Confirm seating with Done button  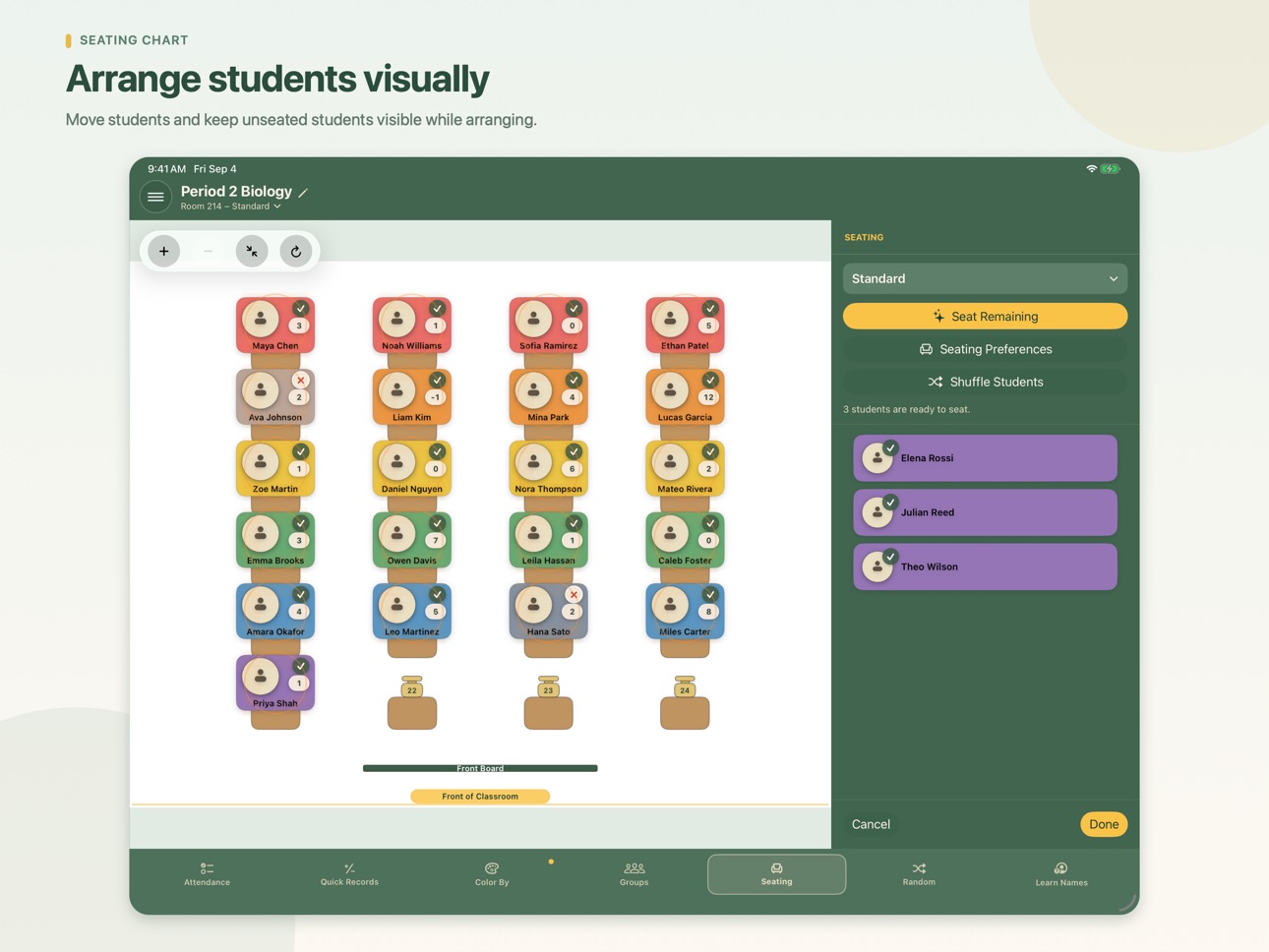1104,824
